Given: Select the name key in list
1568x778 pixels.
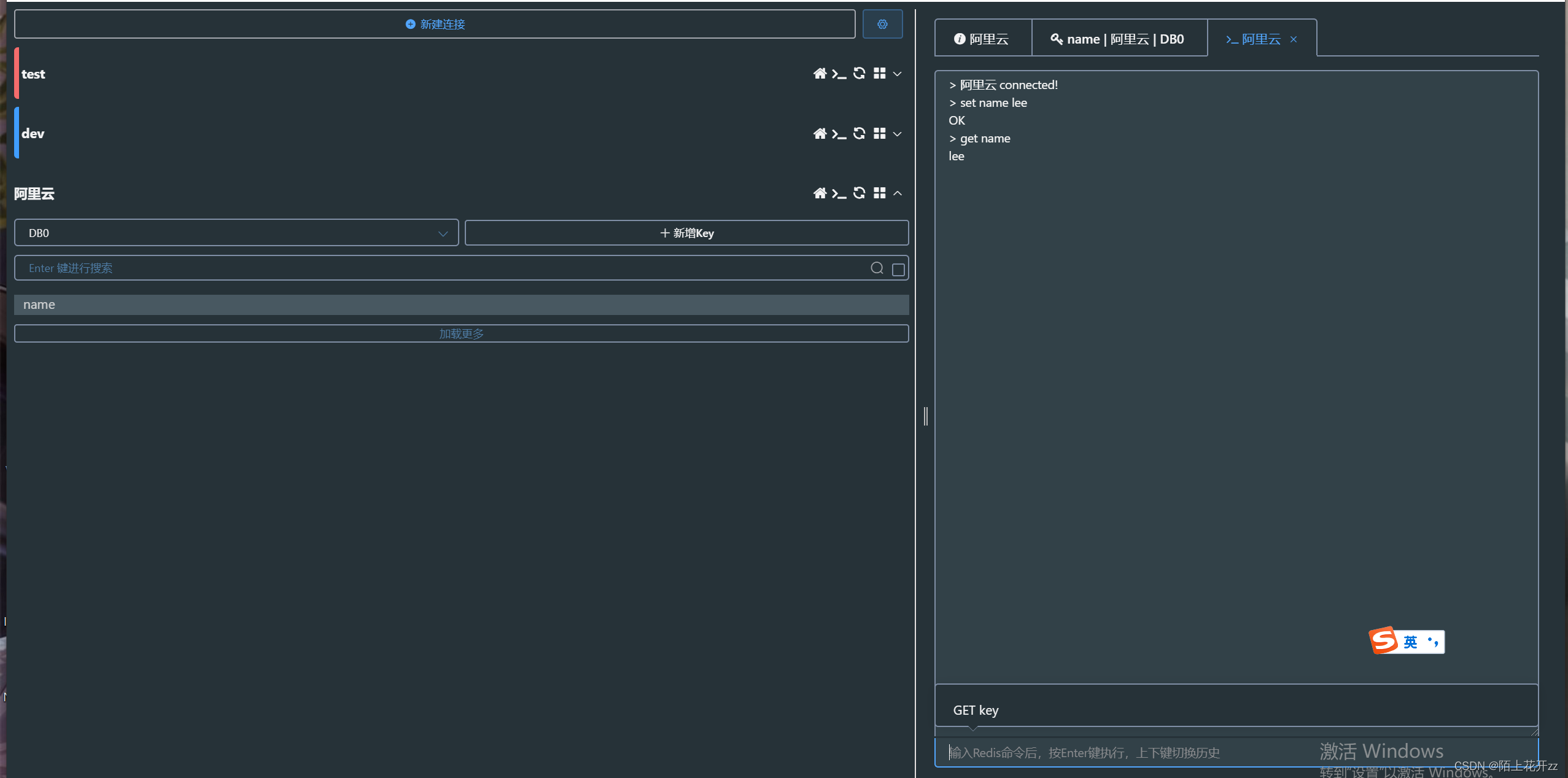Looking at the screenshot, I should (462, 305).
